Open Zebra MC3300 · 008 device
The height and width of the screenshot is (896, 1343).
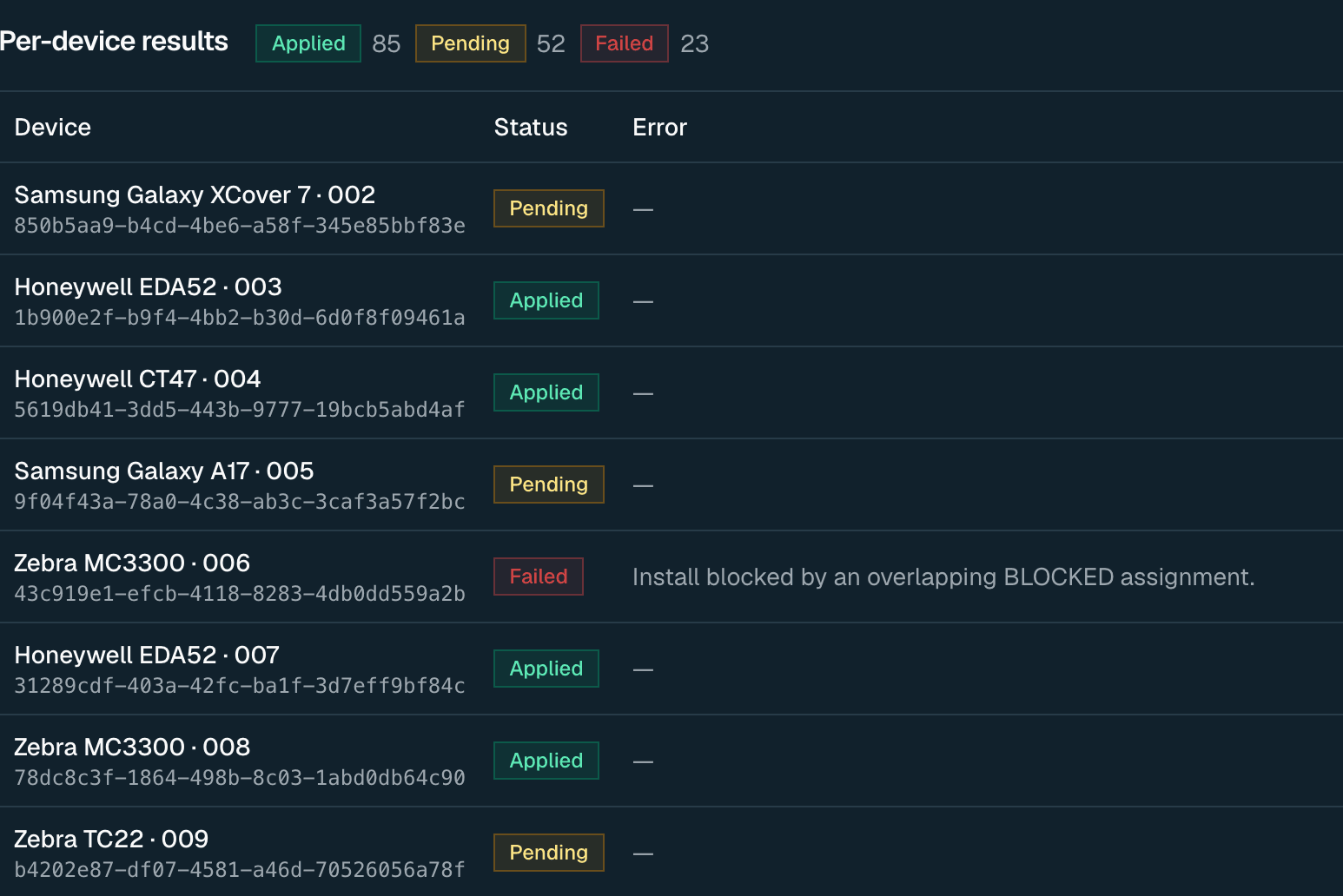[132, 747]
